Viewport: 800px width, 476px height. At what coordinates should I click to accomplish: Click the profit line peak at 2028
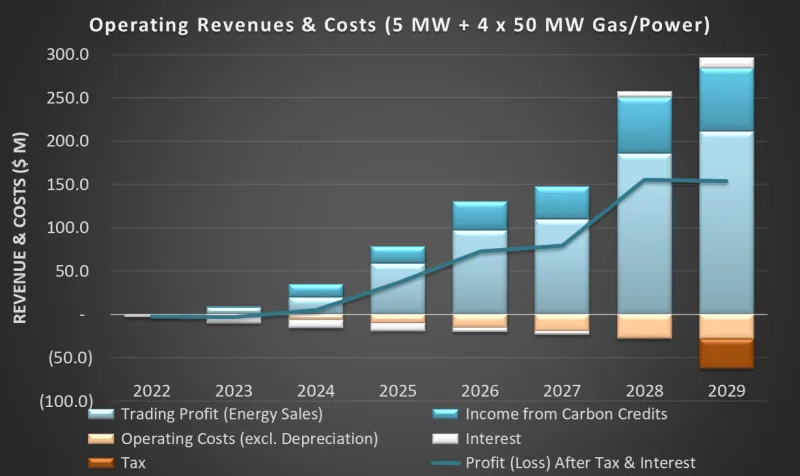(x=644, y=180)
